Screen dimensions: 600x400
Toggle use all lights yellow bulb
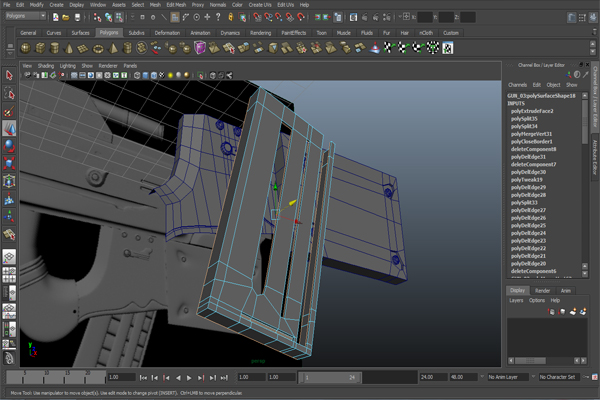[x=171, y=75]
